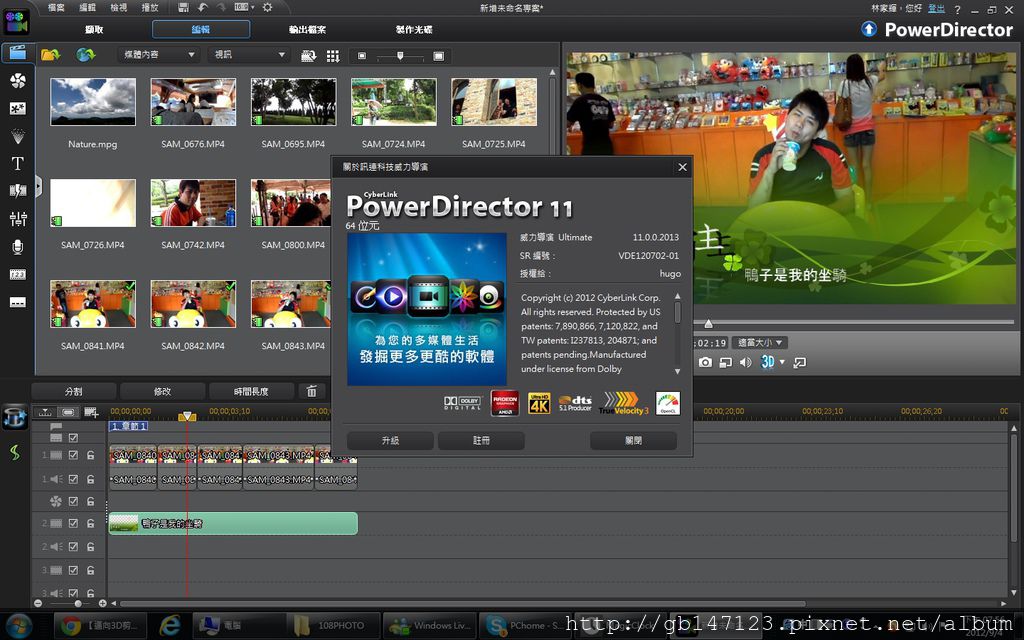Open the 適當大小 preview zoom dropdown
The height and width of the screenshot is (640, 1024).
[759, 342]
